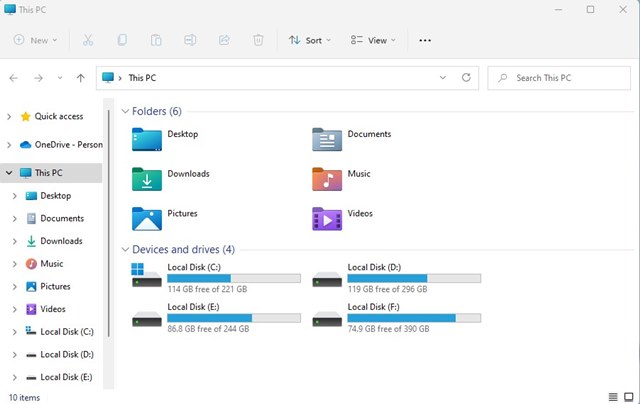This screenshot has height=404, width=640.
Task: Open the Music folder icon in main pane
Action: [x=327, y=179]
